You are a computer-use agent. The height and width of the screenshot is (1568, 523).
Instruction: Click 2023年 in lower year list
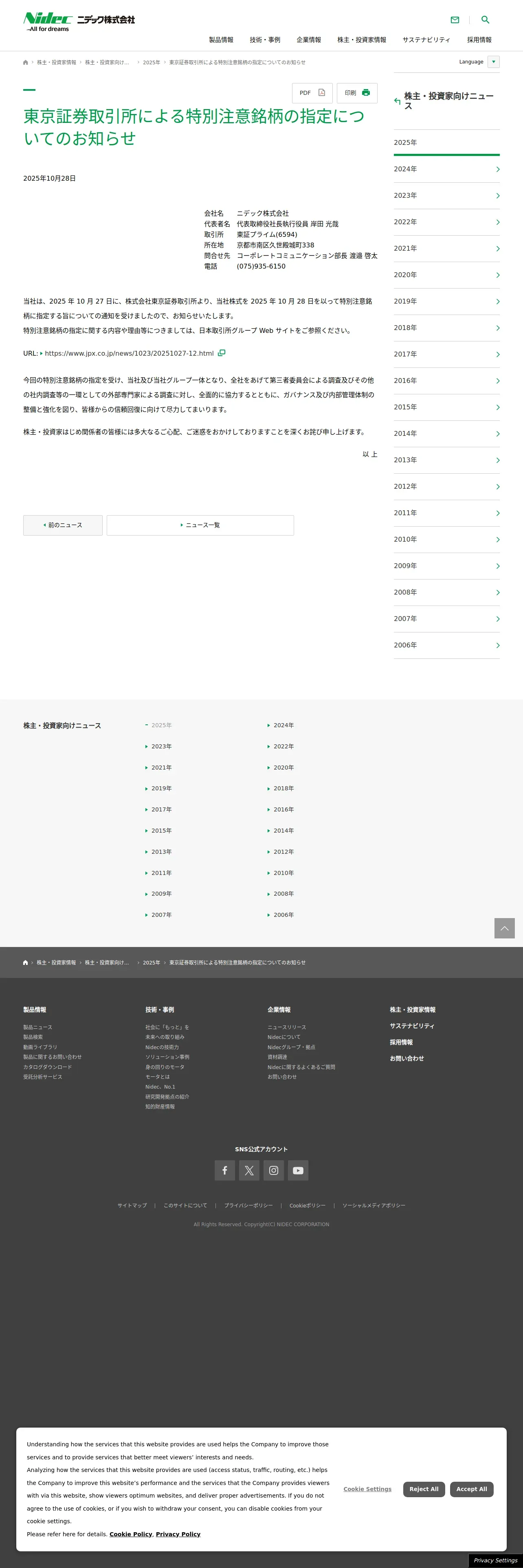162,747
